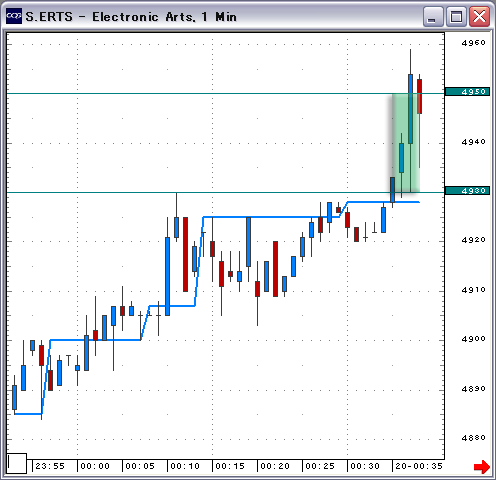Screen dimensions: 496x480
Task: Click the CQG logo icon in title bar
Action: coord(14,16)
